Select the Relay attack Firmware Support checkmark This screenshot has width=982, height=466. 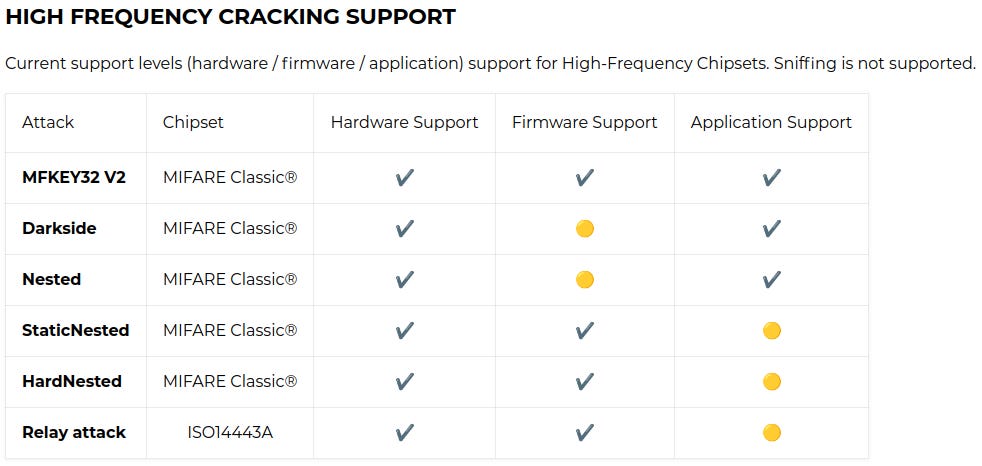pos(585,433)
